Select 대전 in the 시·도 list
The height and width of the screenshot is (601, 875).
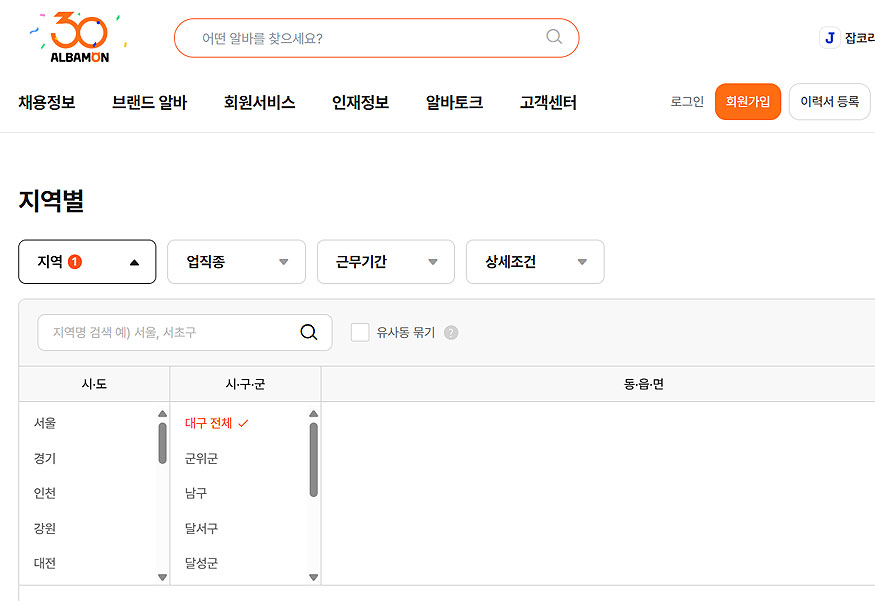(45, 563)
